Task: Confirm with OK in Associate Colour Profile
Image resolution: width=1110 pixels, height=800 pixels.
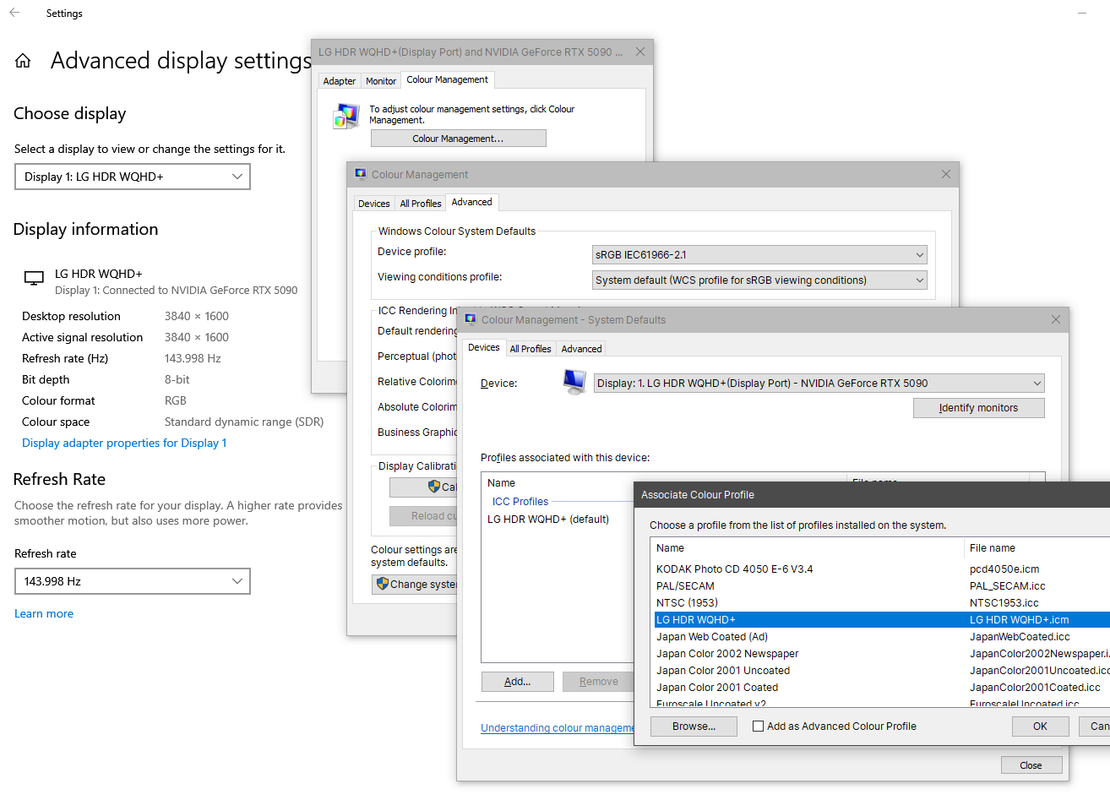Action: point(1040,726)
